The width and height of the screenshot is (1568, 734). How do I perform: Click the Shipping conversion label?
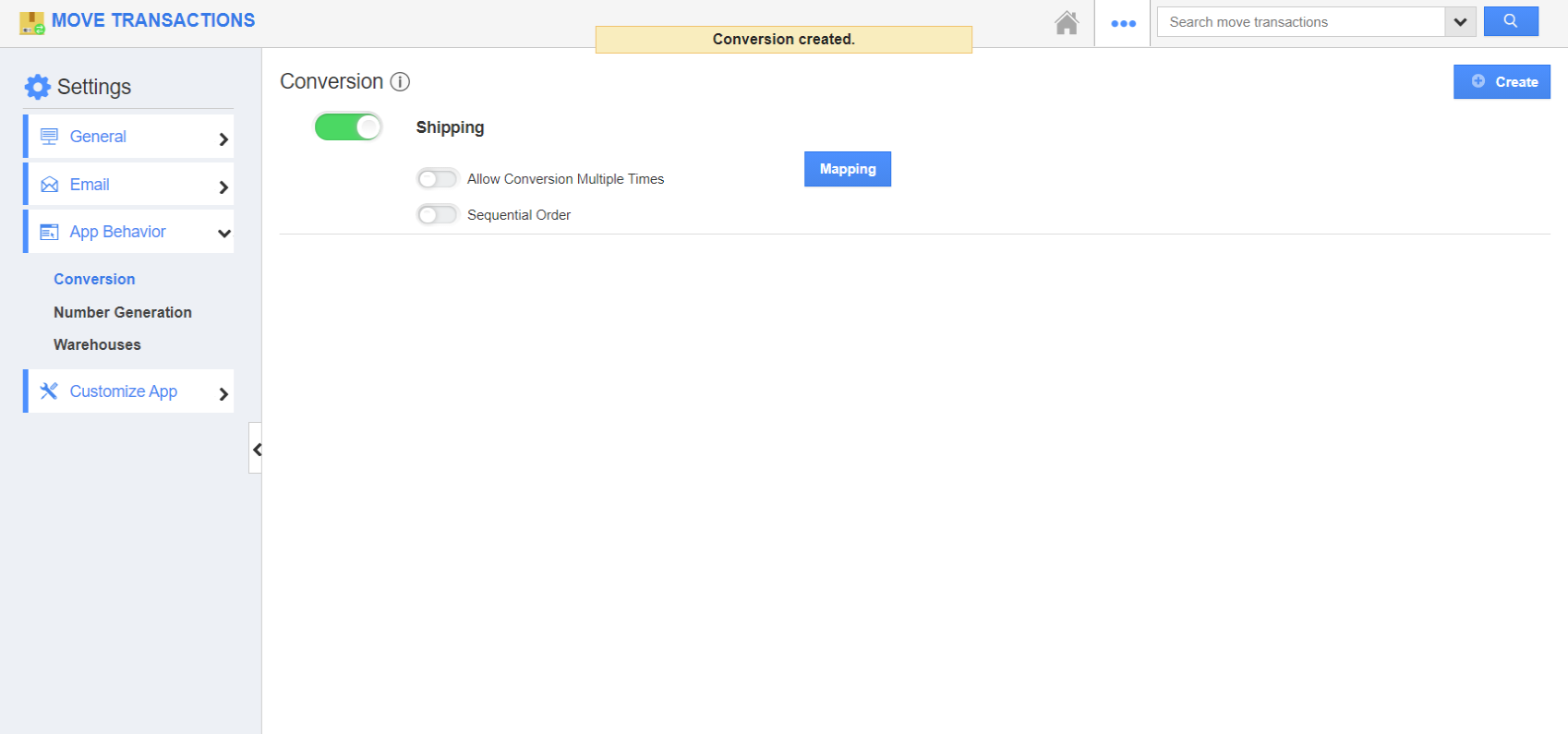click(450, 127)
